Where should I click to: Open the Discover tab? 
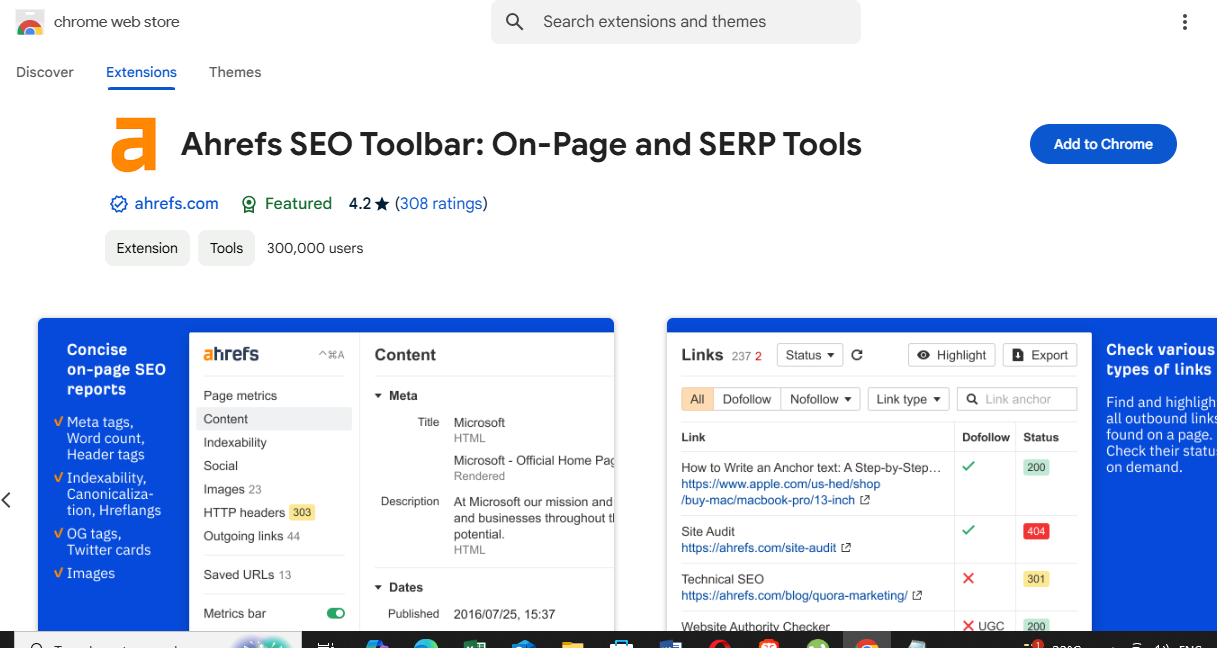(x=45, y=72)
